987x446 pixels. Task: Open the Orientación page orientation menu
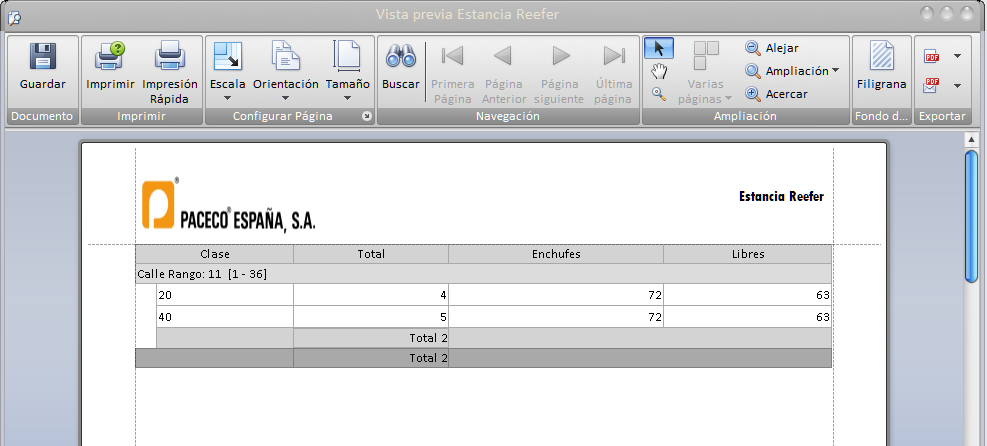pyautogui.click(x=286, y=72)
